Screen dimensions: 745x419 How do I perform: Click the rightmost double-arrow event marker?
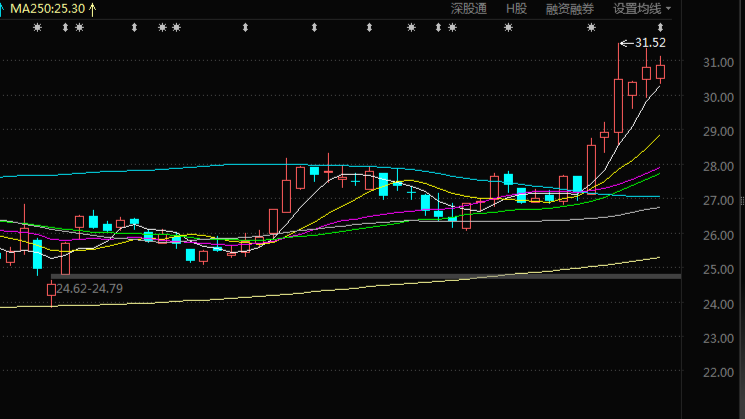click(660, 28)
